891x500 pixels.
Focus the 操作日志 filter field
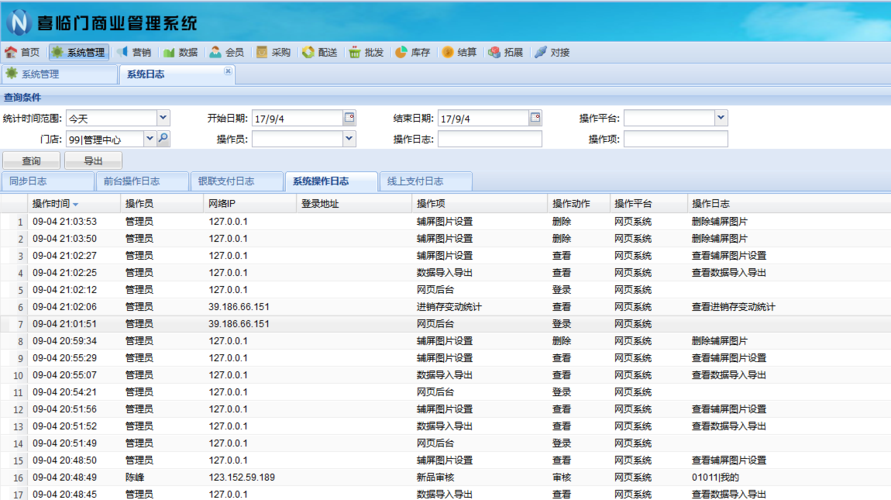click(490, 139)
